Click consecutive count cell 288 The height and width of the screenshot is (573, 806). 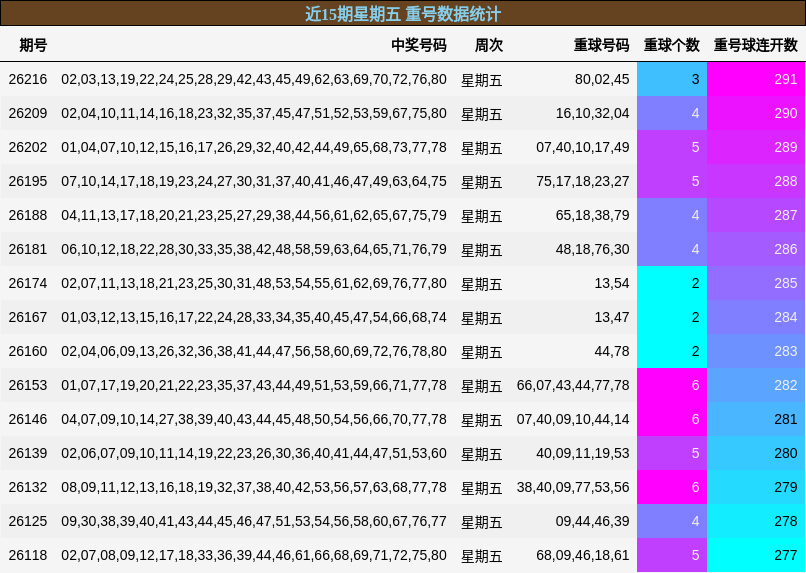(x=756, y=181)
